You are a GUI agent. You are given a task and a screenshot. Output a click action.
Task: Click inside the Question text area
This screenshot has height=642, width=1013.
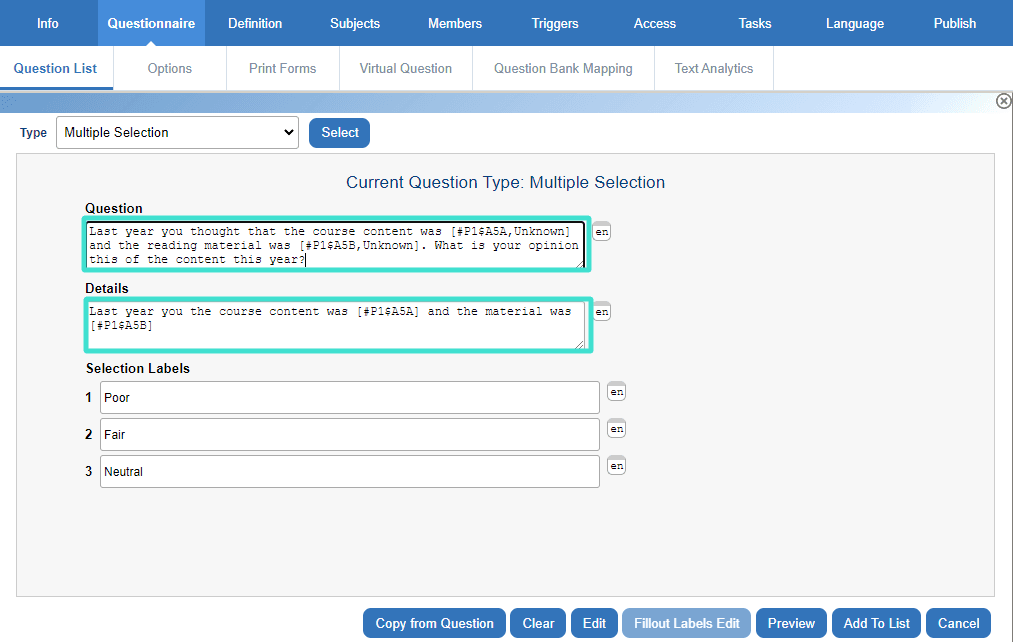click(x=335, y=245)
